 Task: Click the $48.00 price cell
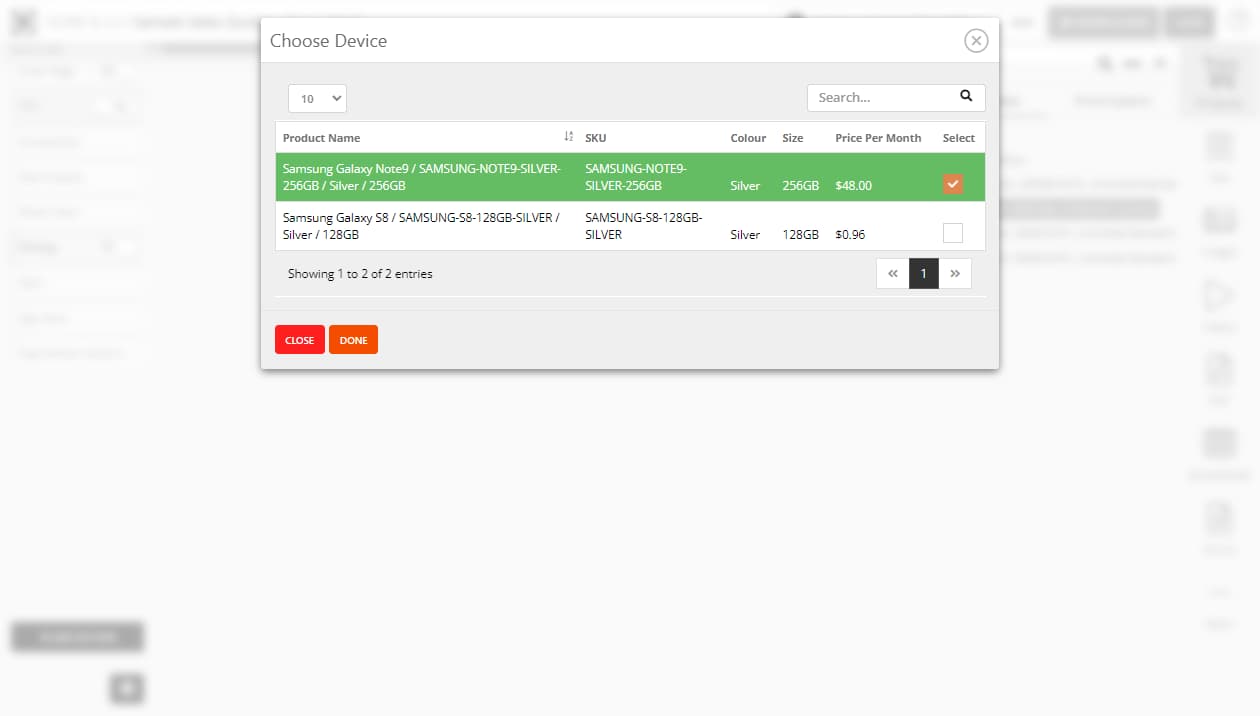853,186
